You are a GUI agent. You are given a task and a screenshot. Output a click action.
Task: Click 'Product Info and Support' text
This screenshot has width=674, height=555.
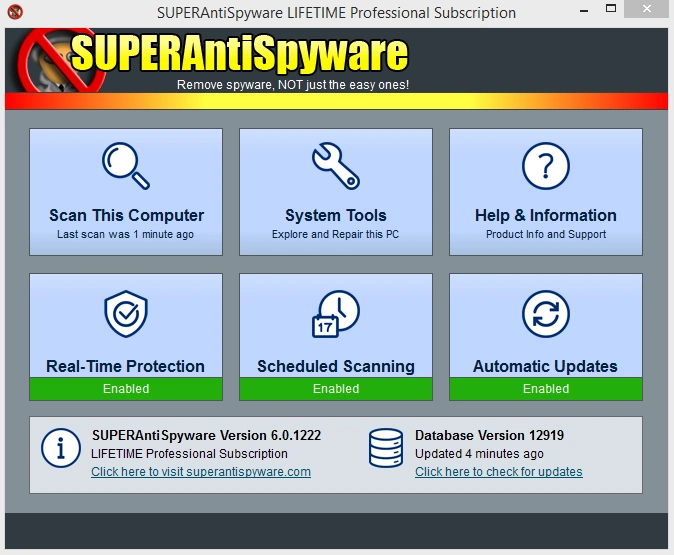tap(546, 234)
